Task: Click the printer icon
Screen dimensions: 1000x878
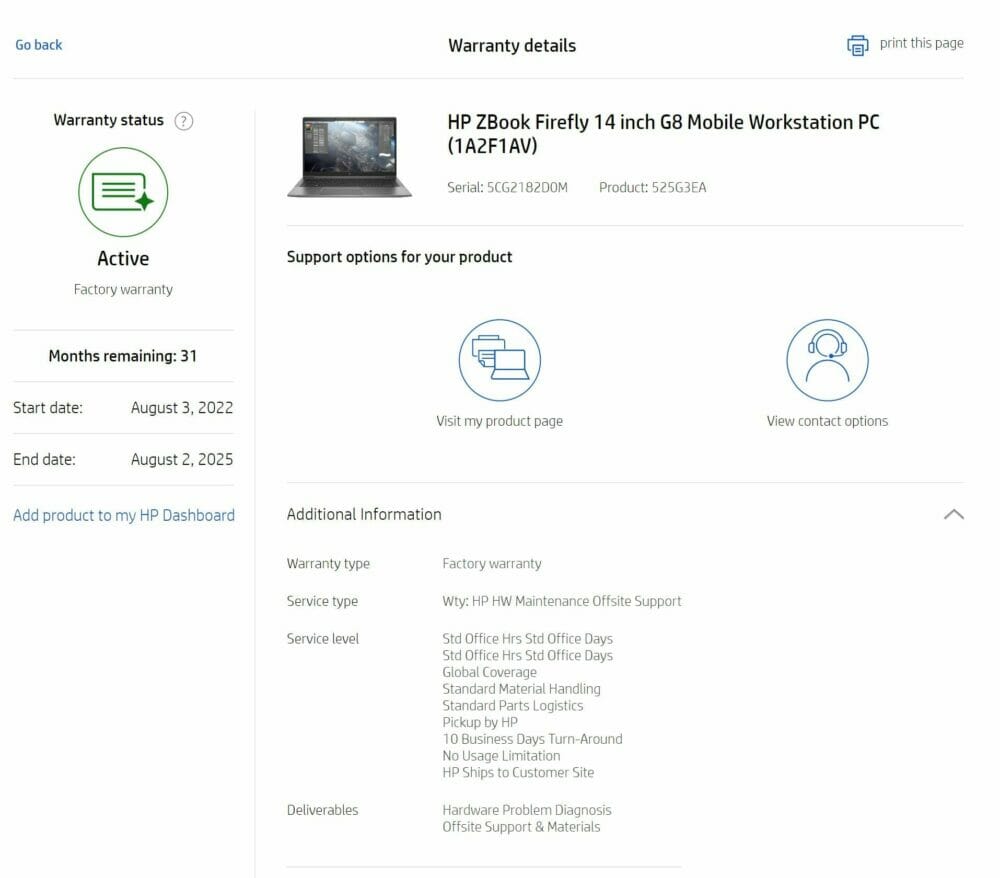Action: 857,45
